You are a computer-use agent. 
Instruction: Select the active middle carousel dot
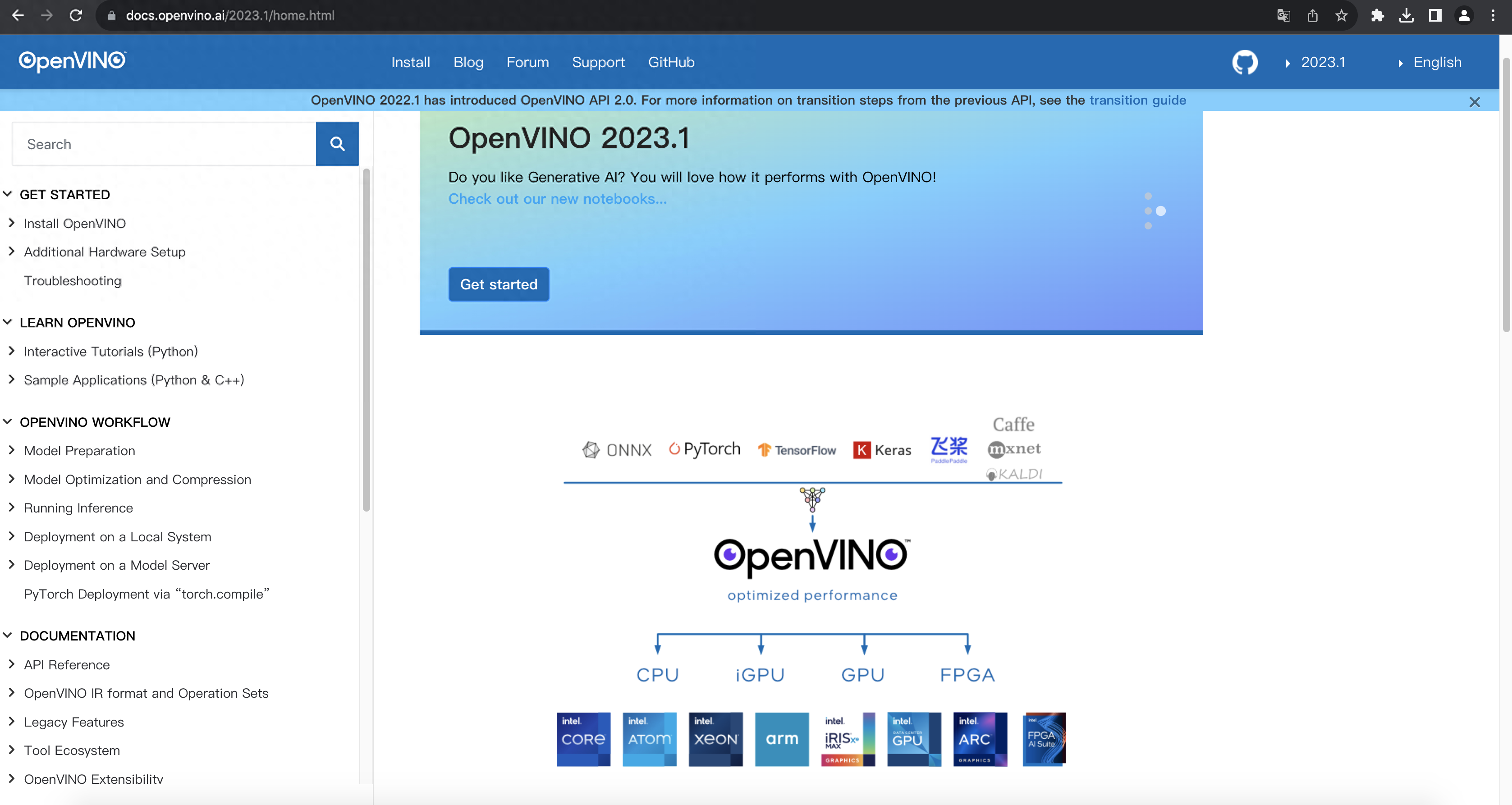pyautogui.click(x=1160, y=210)
